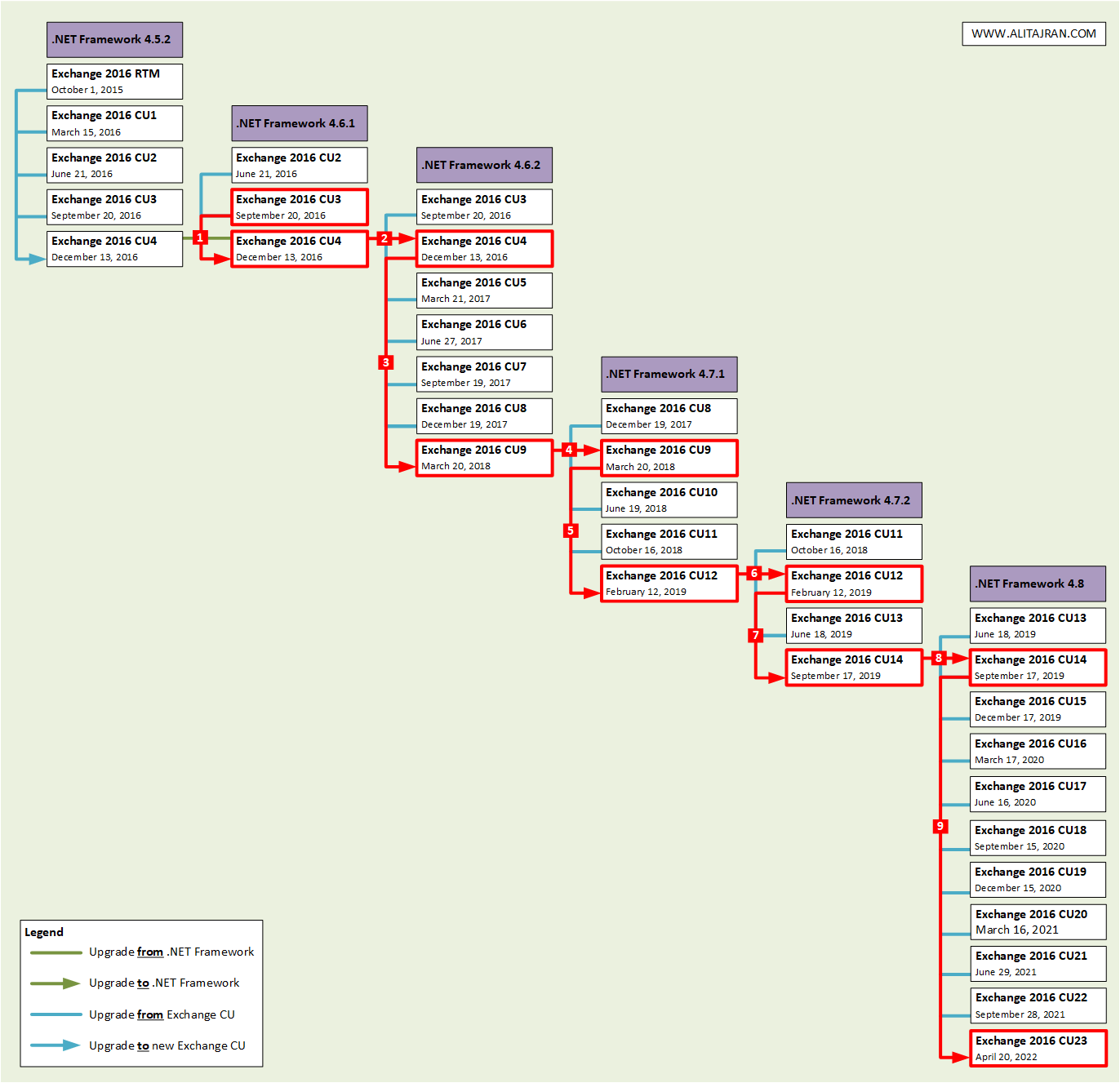The height and width of the screenshot is (1083, 1120).
Task: Click the Legend title
Action: coord(44,932)
